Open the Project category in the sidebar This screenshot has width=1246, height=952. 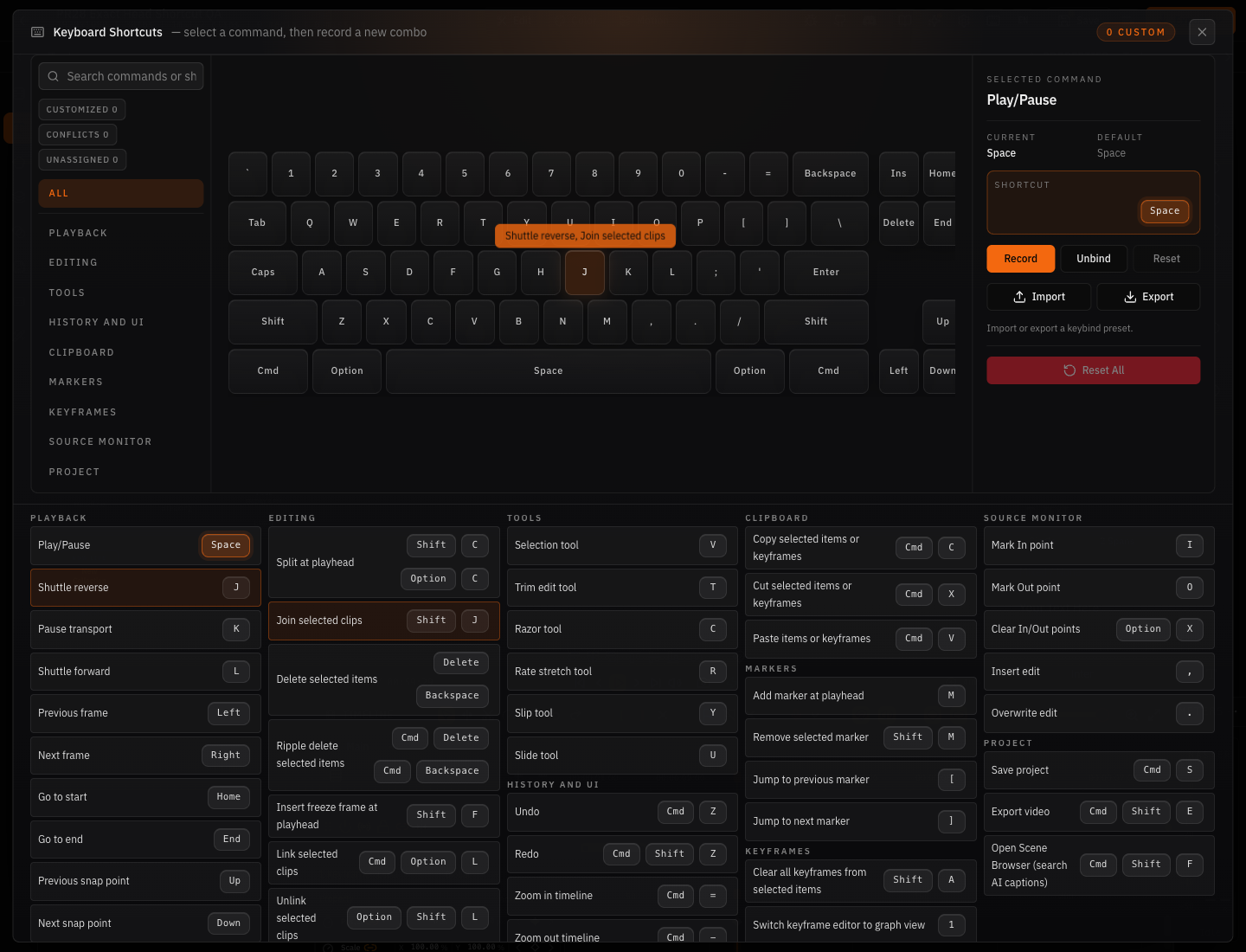121,473
